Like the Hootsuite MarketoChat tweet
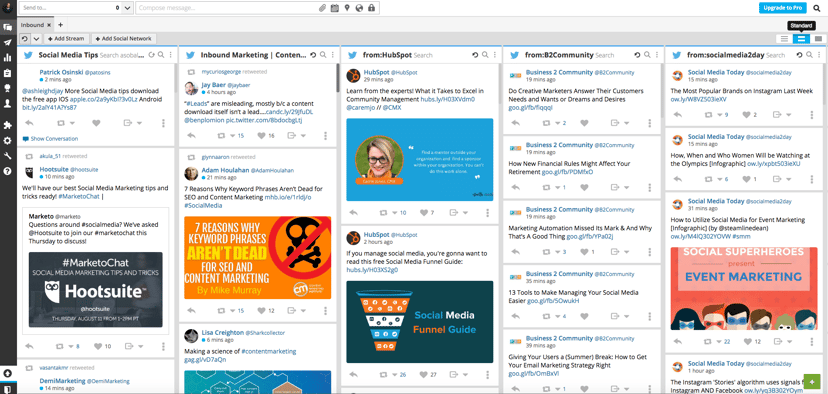828x394 pixels. click(98, 346)
